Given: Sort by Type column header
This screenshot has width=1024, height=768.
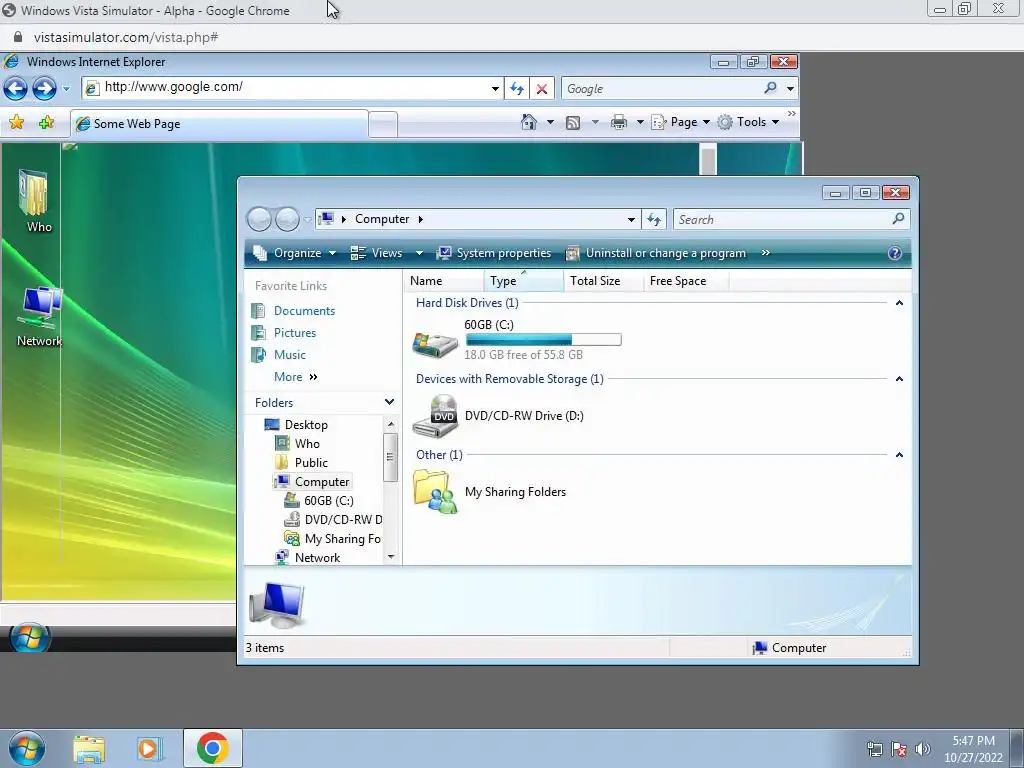Looking at the screenshot, I should coord(524,281).
